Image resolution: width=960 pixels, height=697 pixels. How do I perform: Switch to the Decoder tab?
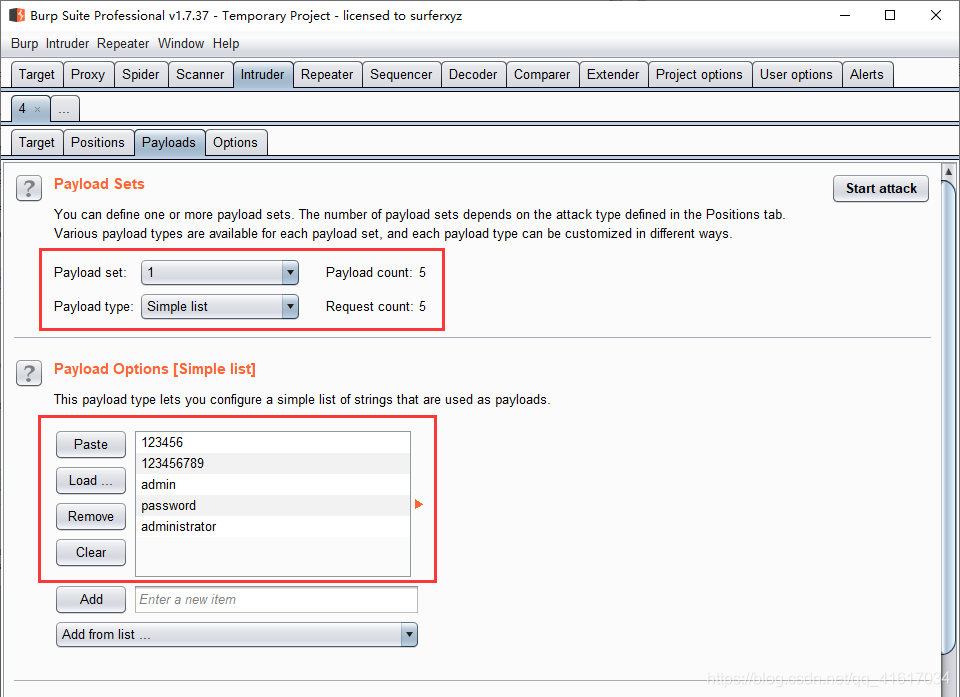[x=473, y=75]
